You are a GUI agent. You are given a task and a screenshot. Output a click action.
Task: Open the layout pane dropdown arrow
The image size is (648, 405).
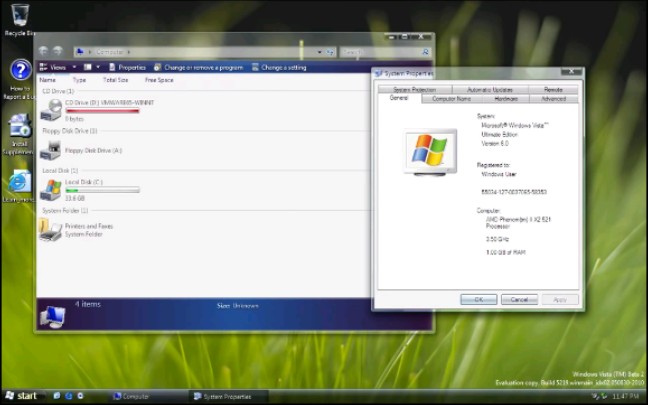[x=98, y=67]
